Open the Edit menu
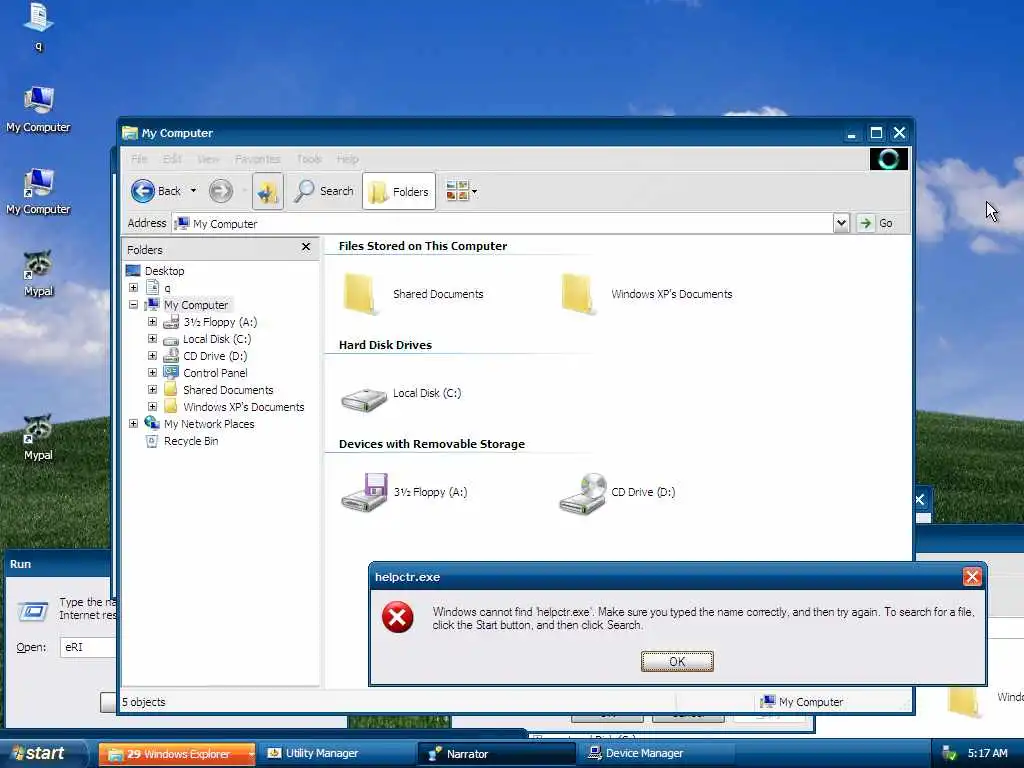 172,159
